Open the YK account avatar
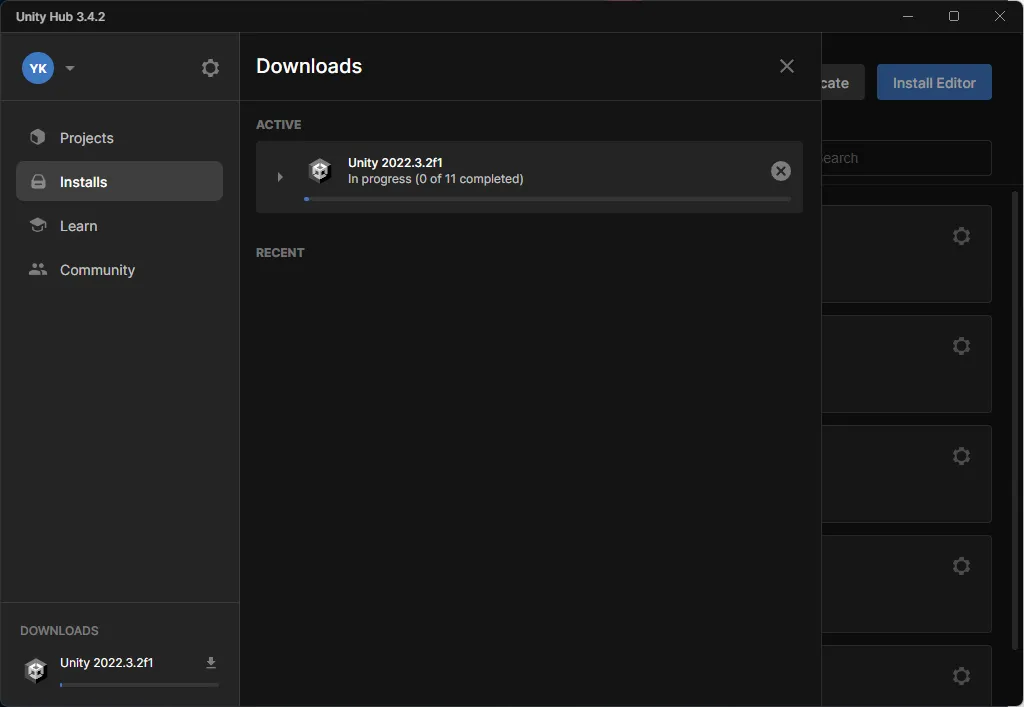This screenshot has width=1024, height=707. pos(38,68)
